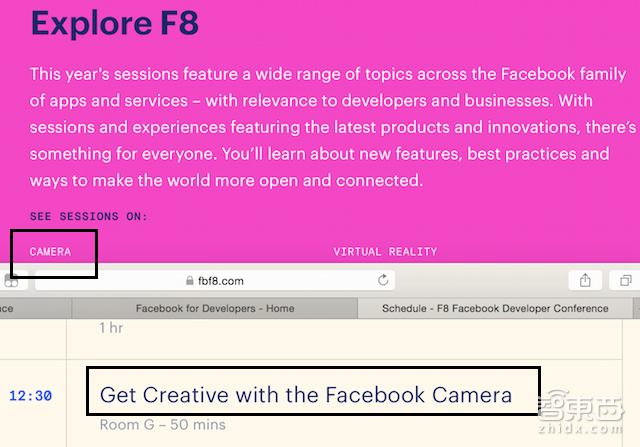
Task: Switch to Schedule - F8 Developer Conference tab
Action: pyautogui.click(x=495, y=308)
